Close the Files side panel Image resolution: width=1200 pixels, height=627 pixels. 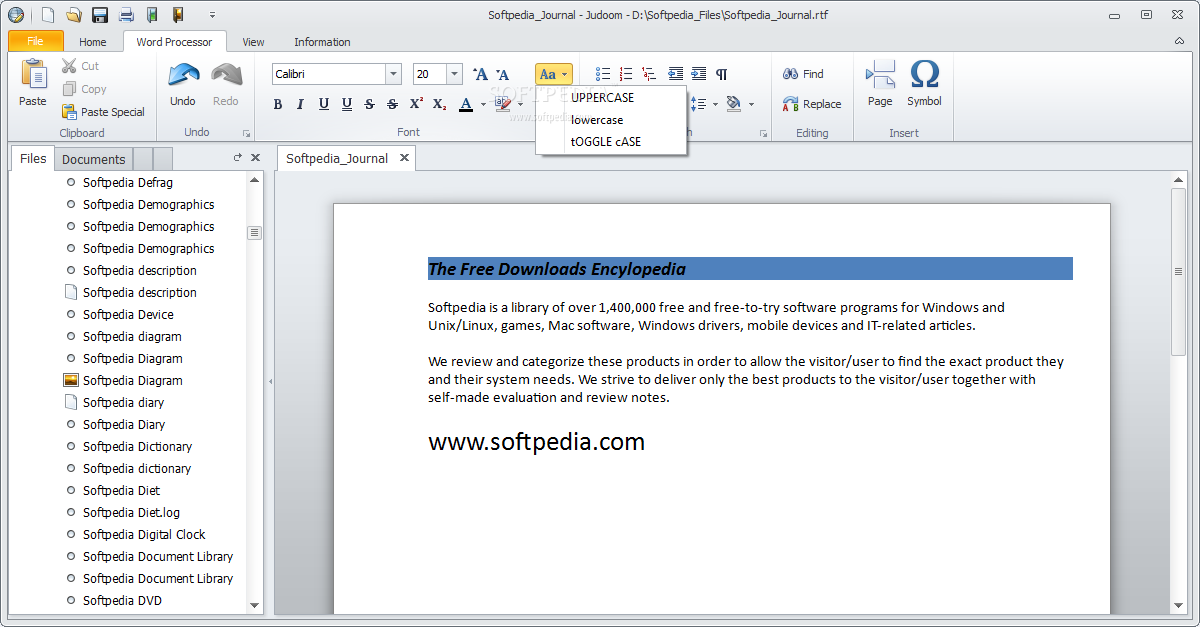coord(255,158)
